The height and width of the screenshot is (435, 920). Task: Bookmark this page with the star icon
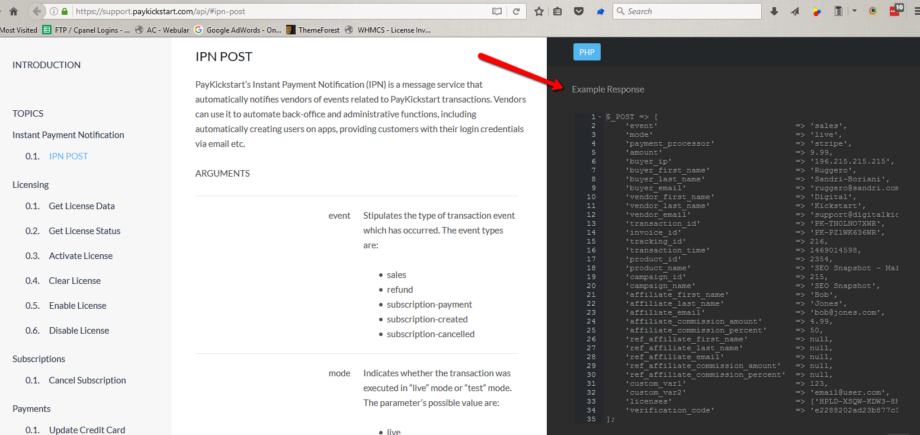tap(540, 11)
